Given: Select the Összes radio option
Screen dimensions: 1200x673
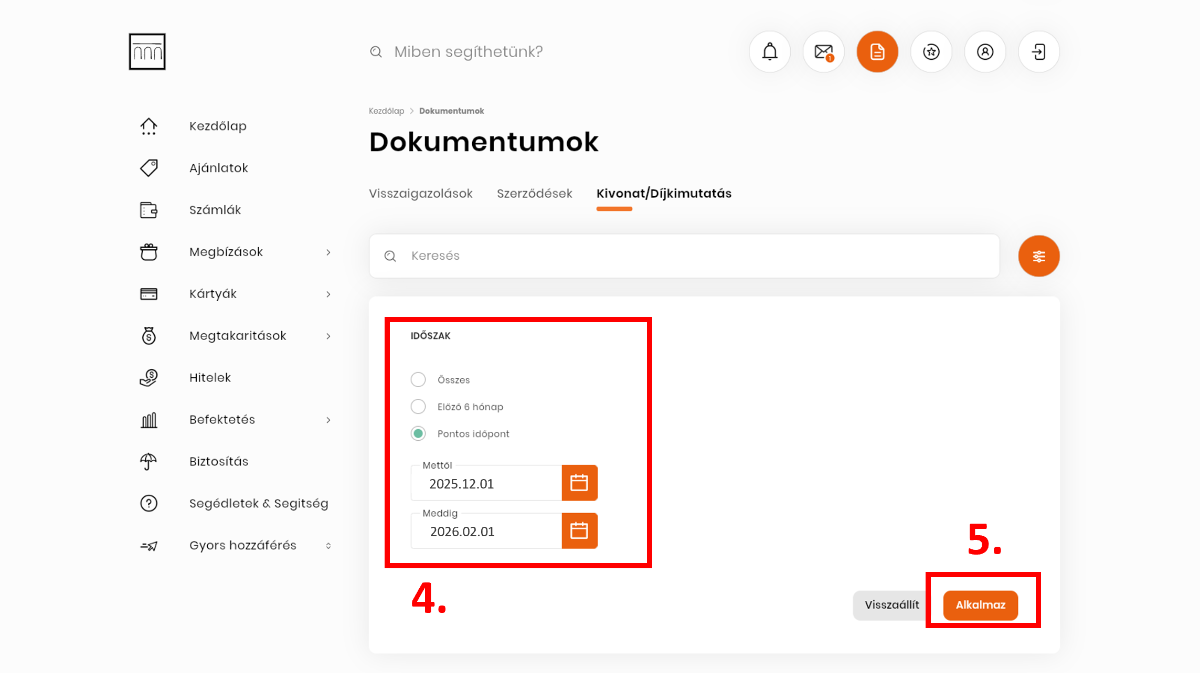Looking at the screenshot, I should tap(418, 380).
